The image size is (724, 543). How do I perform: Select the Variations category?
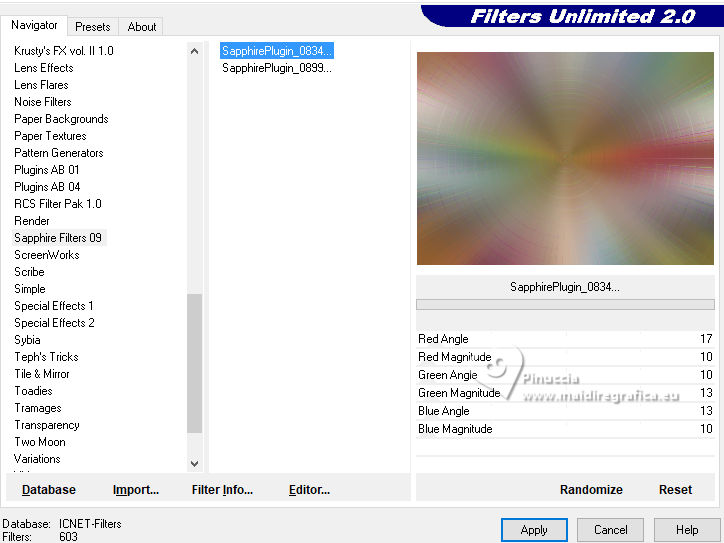pos(37,459)
